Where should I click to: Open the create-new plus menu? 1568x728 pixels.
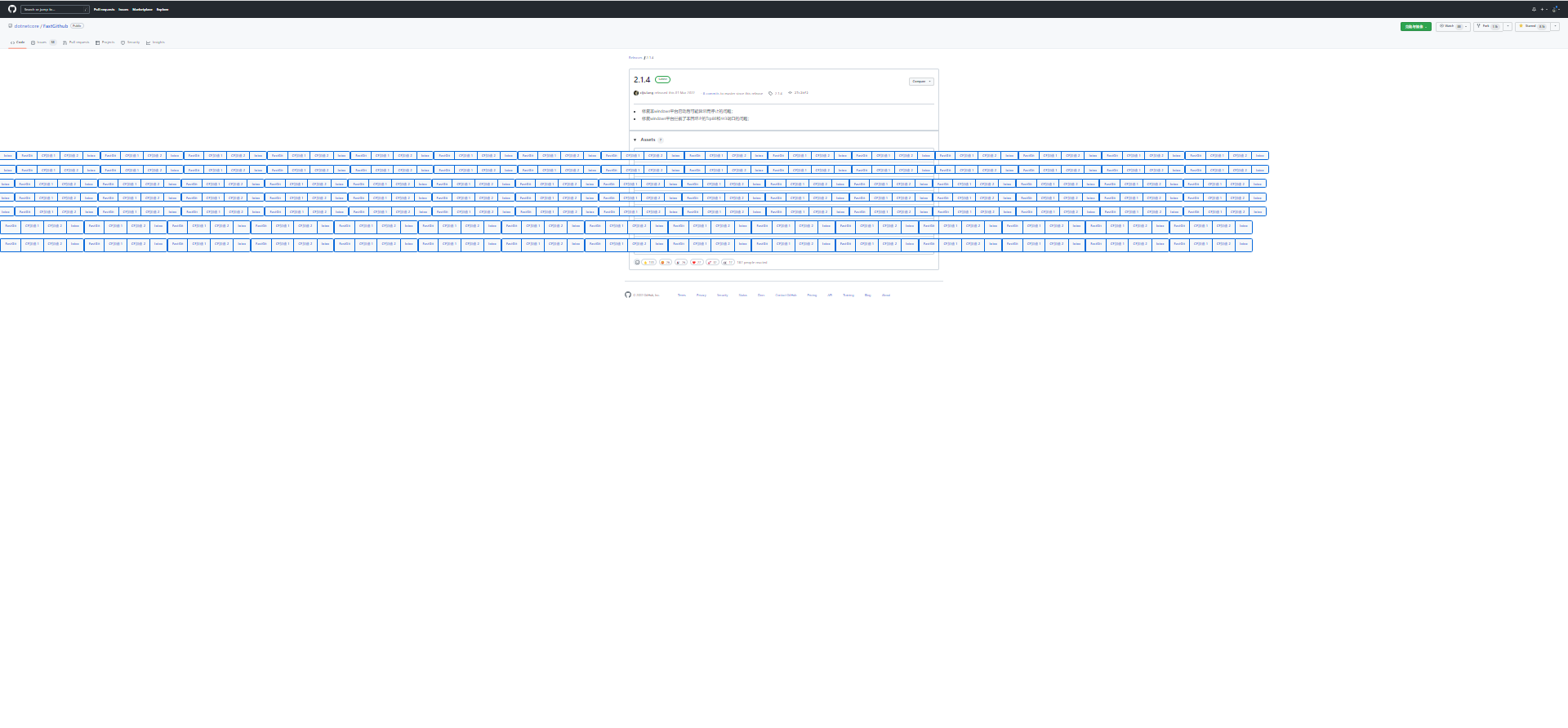click(x=1543, y=9)
